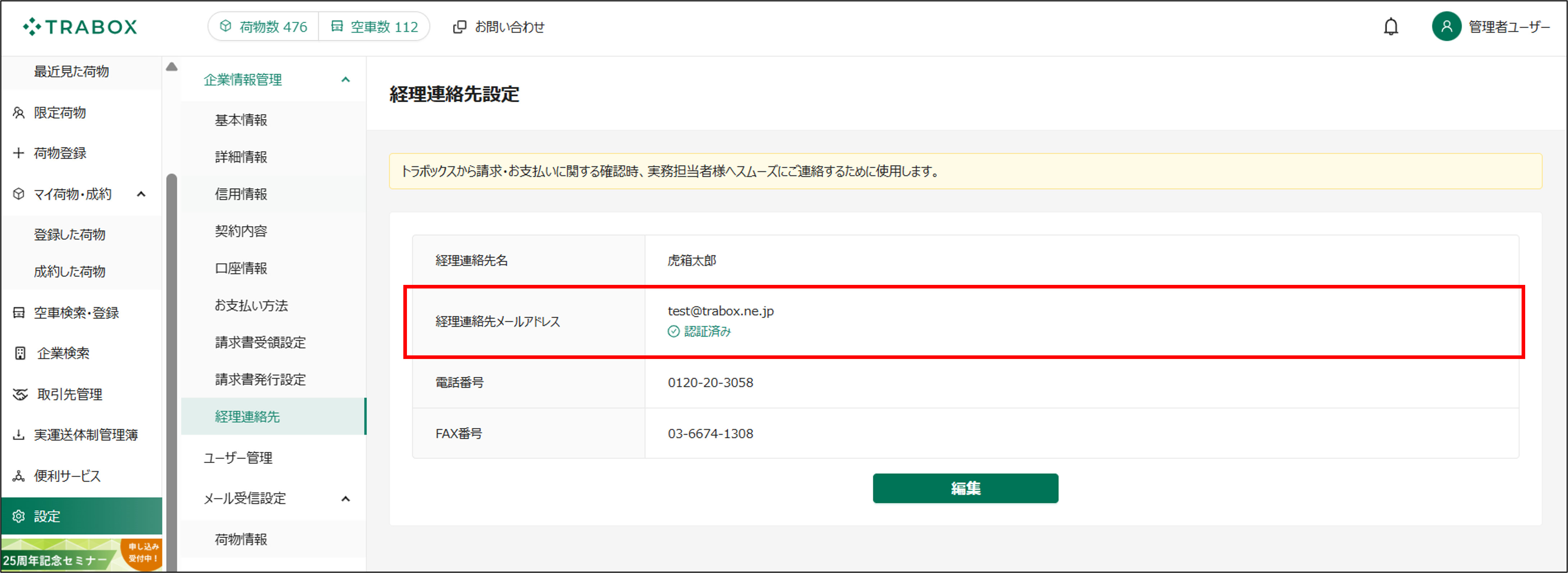The width and height of the screenshot is (1568, 573).
Task: Open 荷物情報 under メール受信設定
Action: [273, 540]
